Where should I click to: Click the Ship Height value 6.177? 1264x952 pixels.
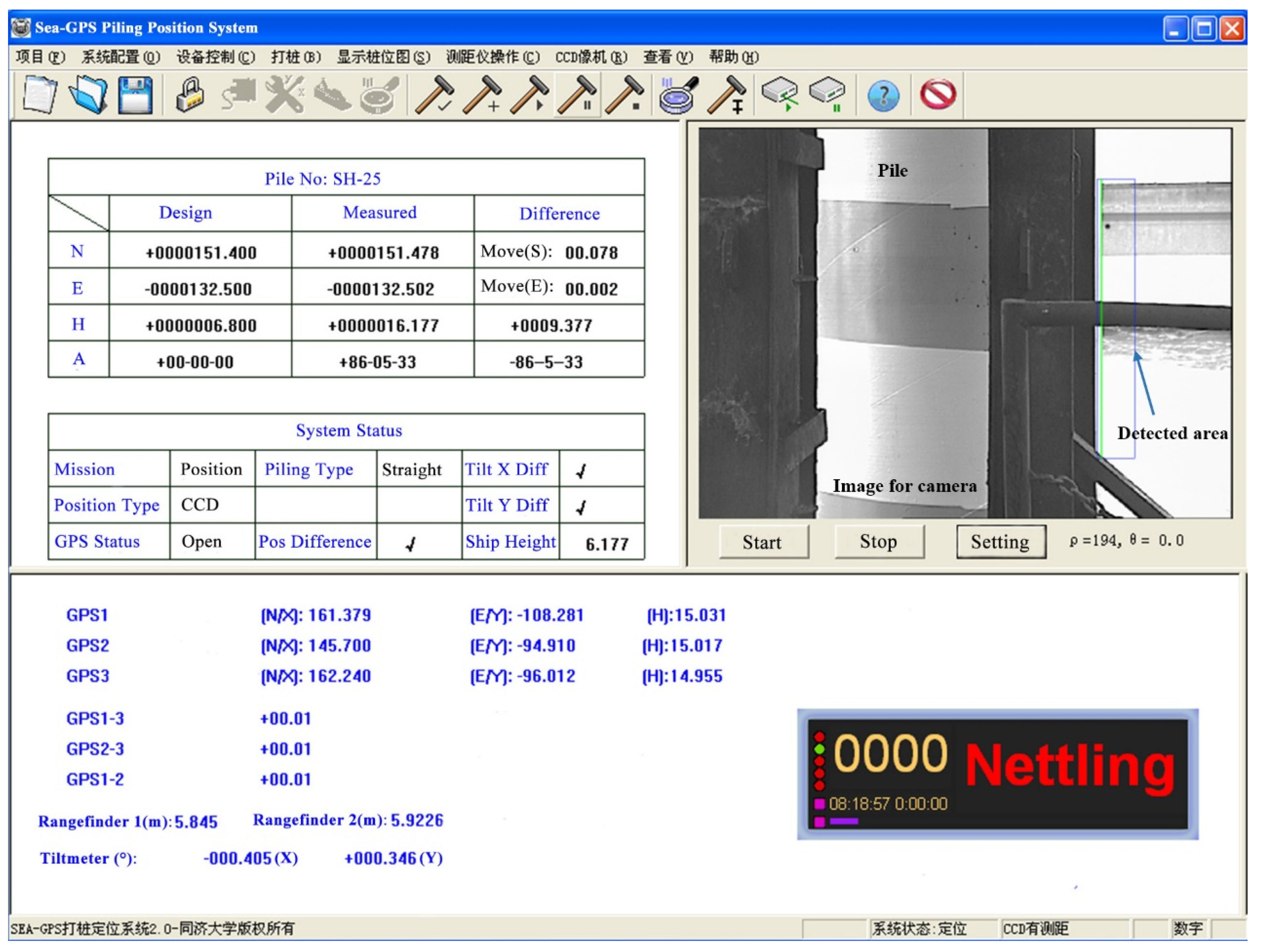[x=607, y=545]
